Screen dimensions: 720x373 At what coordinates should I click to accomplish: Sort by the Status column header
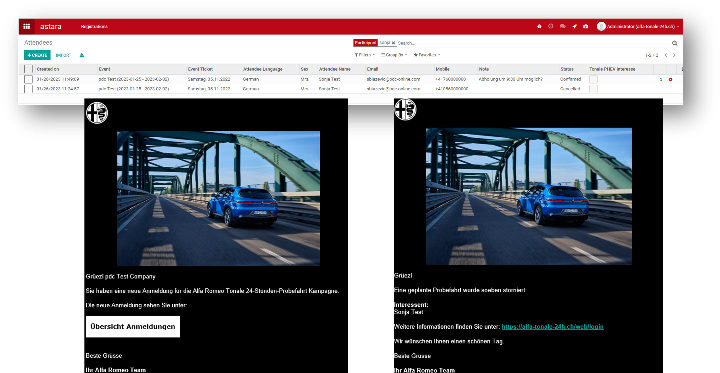(x=567, y=69)
